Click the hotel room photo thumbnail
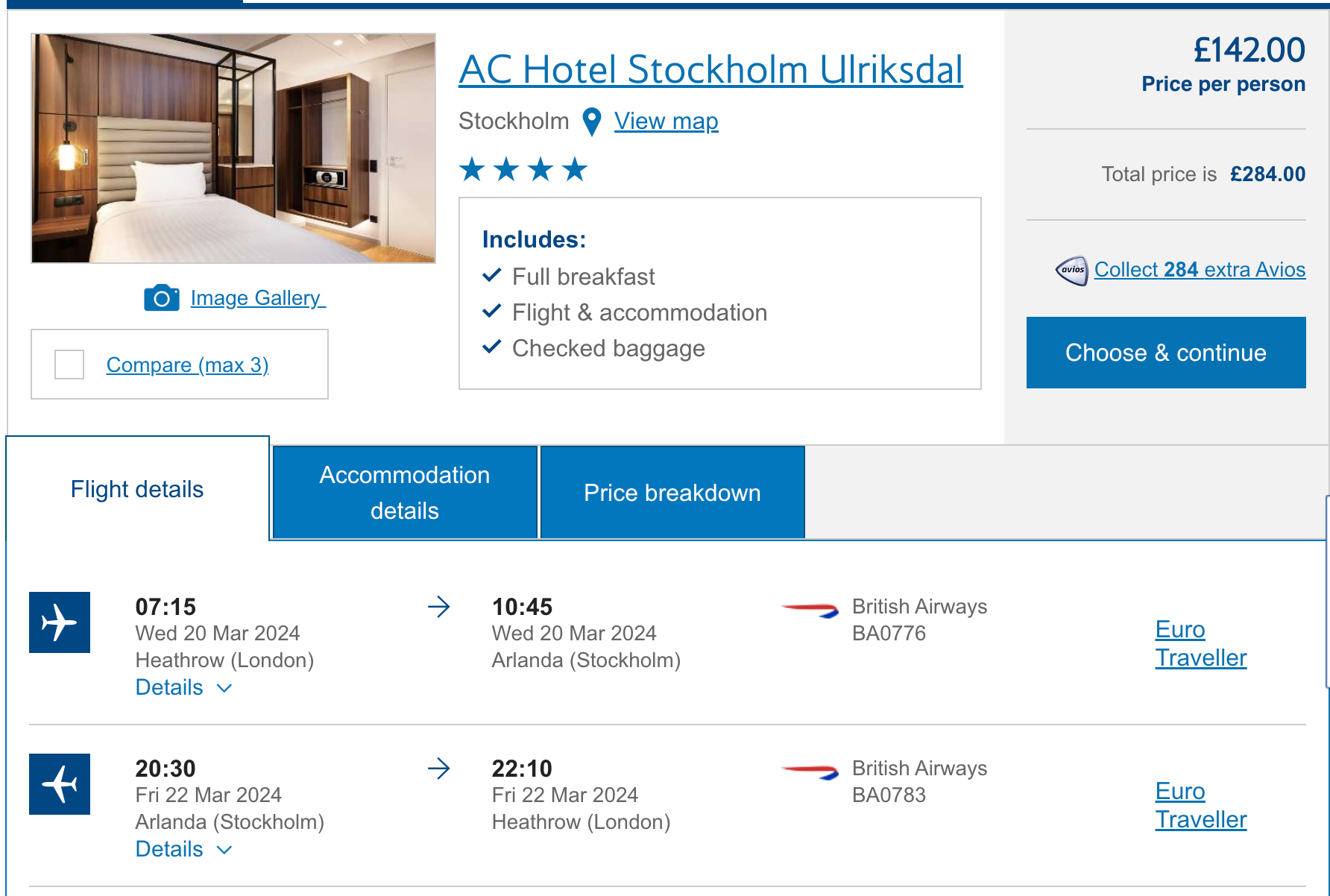 233,148
